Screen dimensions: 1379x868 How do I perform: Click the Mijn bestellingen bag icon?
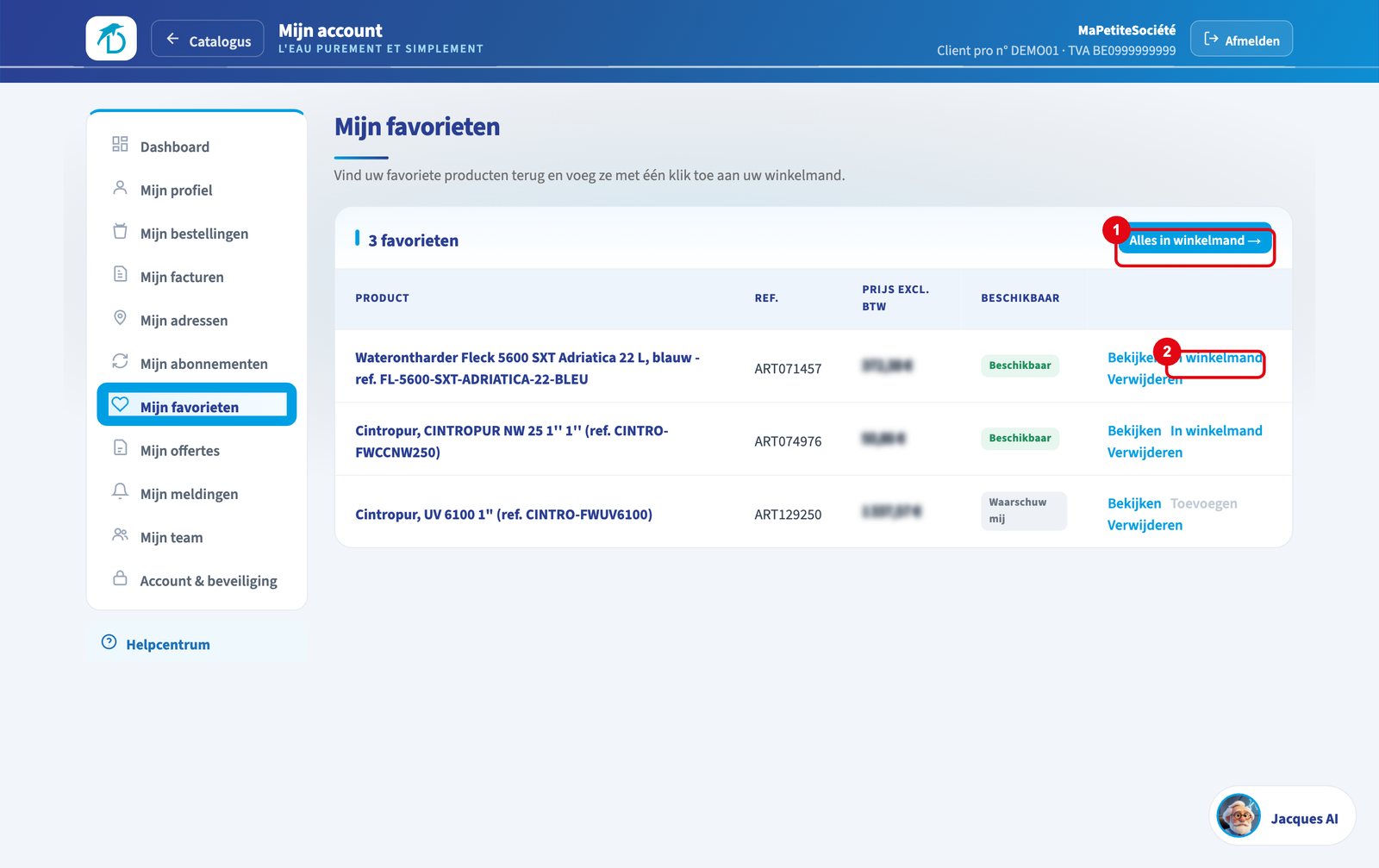[120, 231]
